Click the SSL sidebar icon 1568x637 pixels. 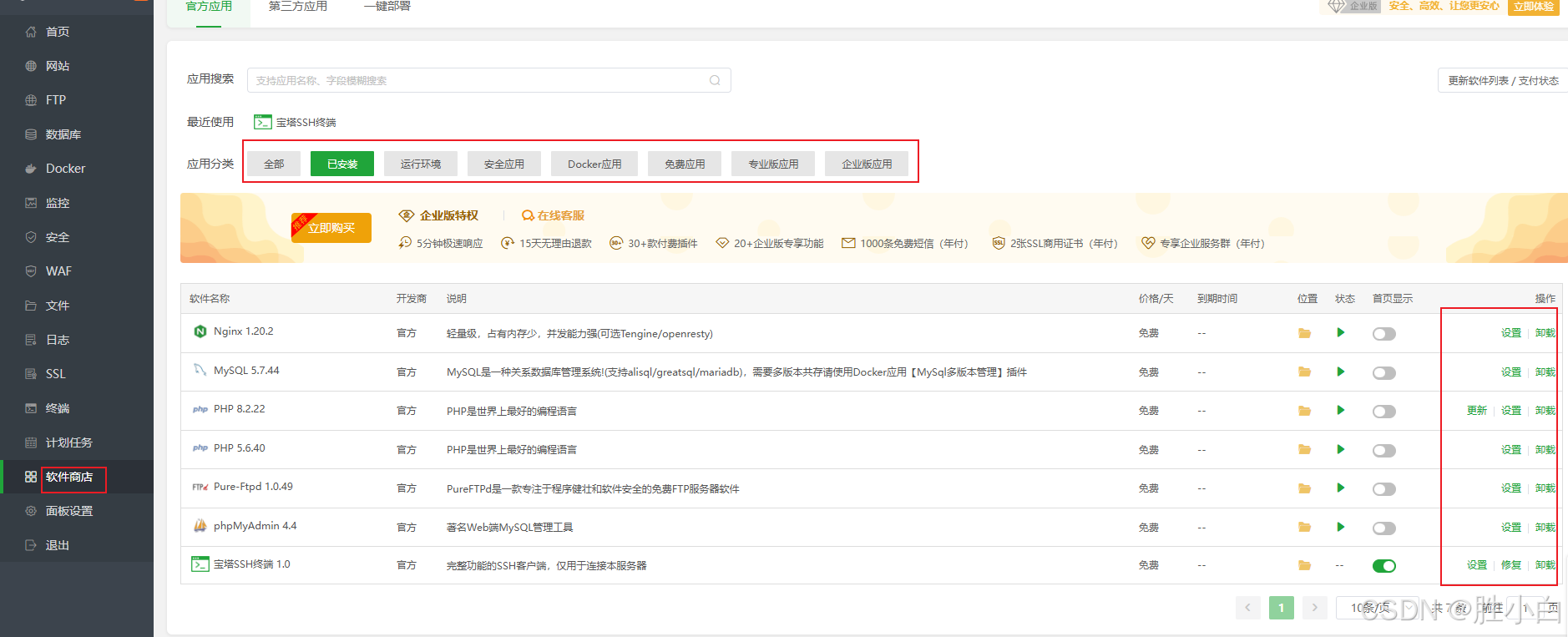tap(31, 374)
